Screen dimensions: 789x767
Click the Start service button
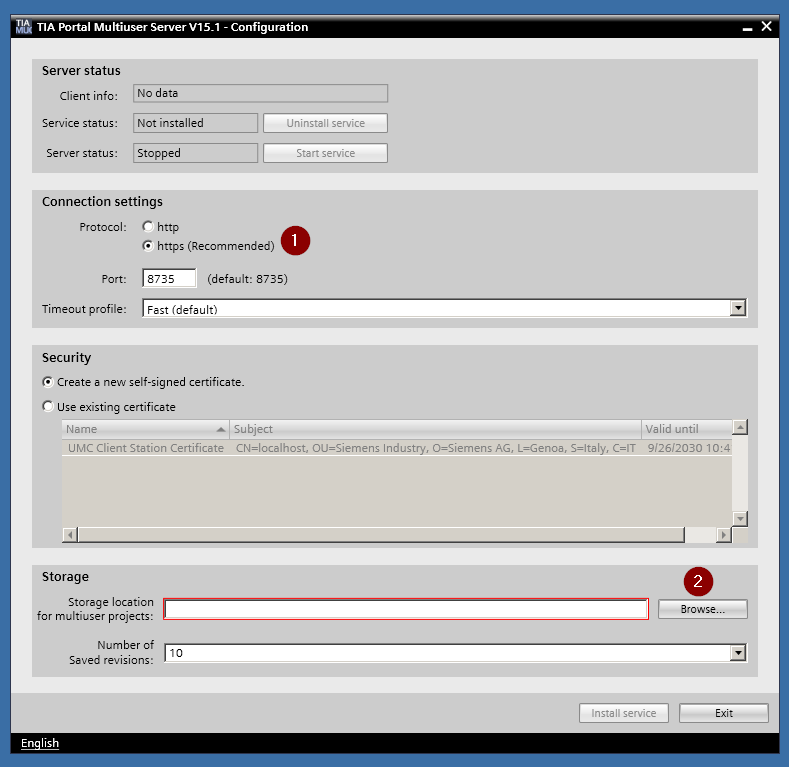(325, 153)
